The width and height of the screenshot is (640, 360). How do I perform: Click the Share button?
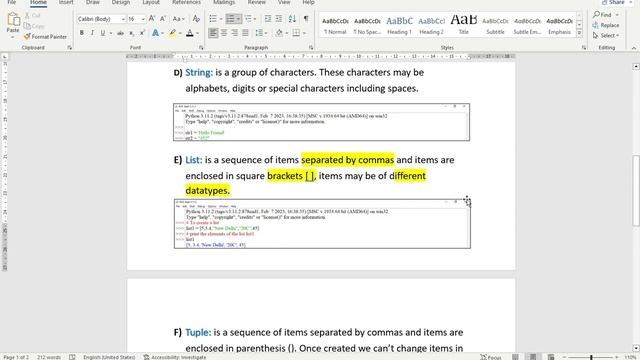(x=613, y=2)
